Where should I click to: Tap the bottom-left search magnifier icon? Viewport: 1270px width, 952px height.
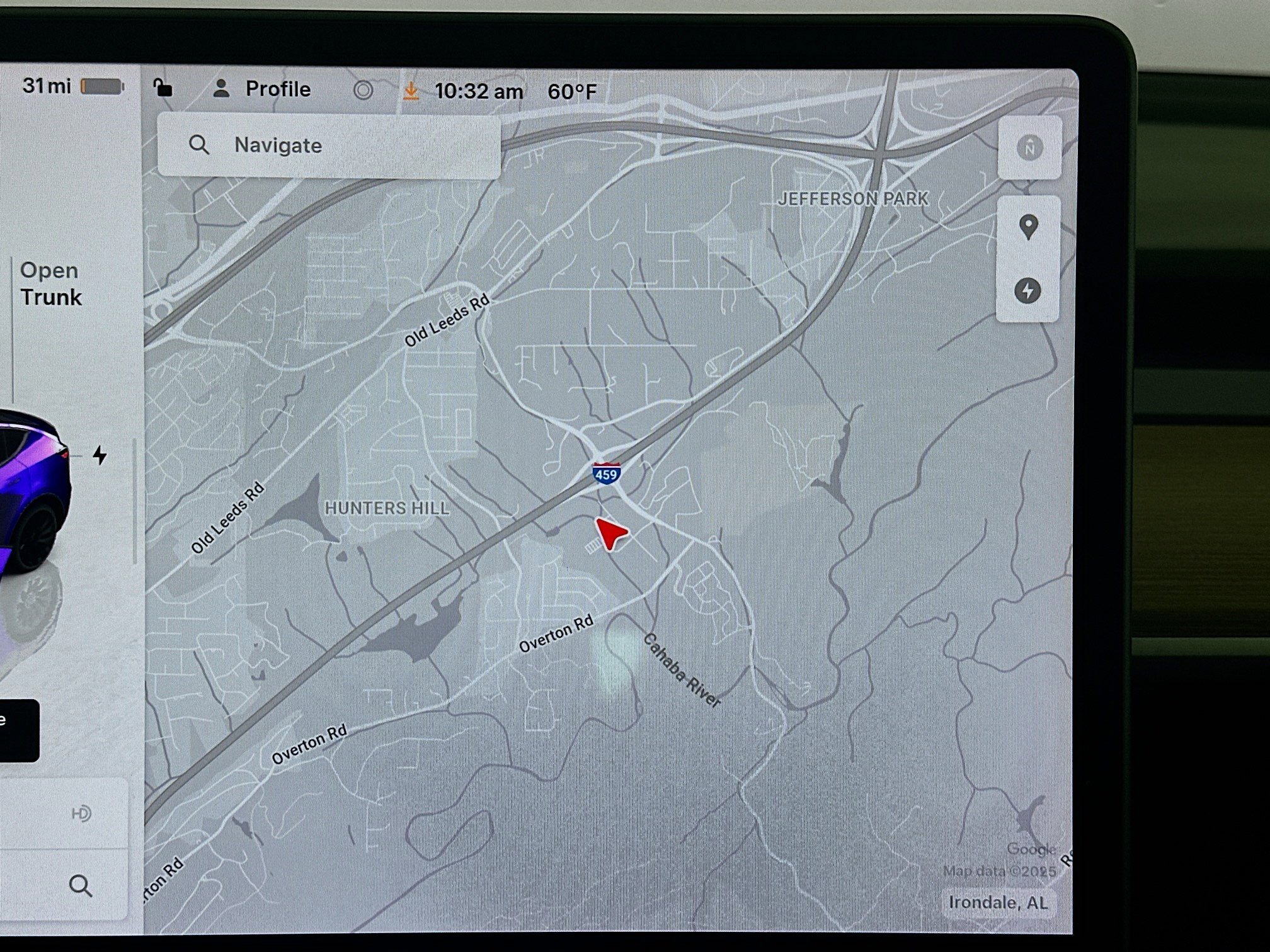coord(81,885)
